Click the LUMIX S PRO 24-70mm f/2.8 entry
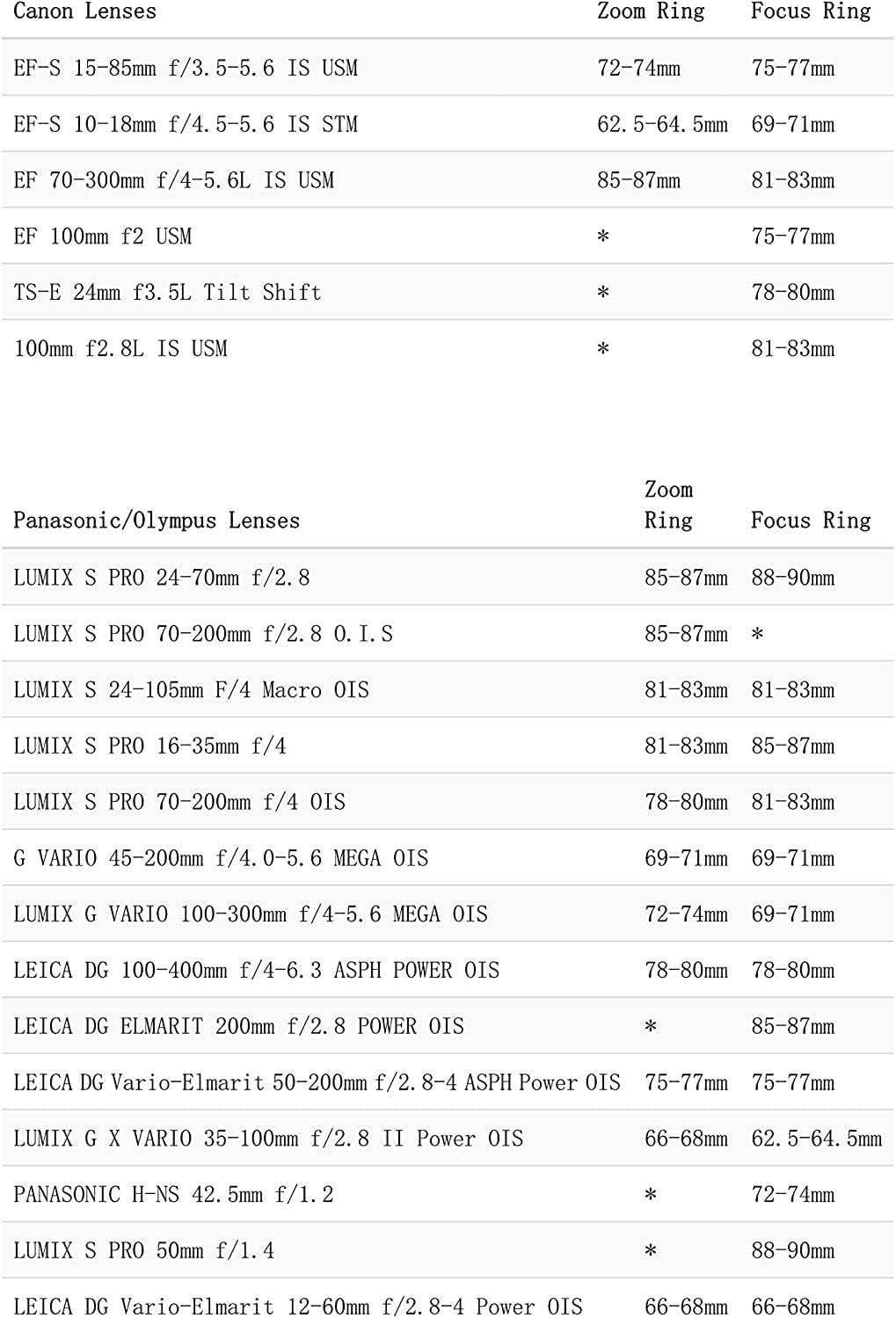 [162, 578]
